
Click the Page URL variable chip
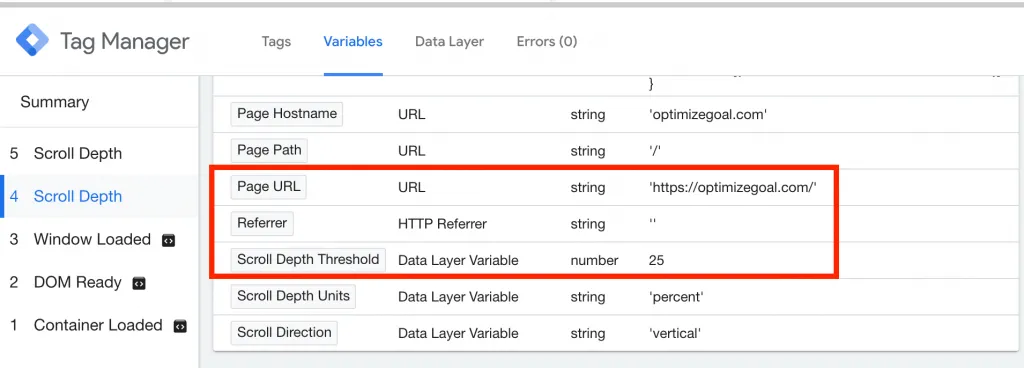(268, 187)
